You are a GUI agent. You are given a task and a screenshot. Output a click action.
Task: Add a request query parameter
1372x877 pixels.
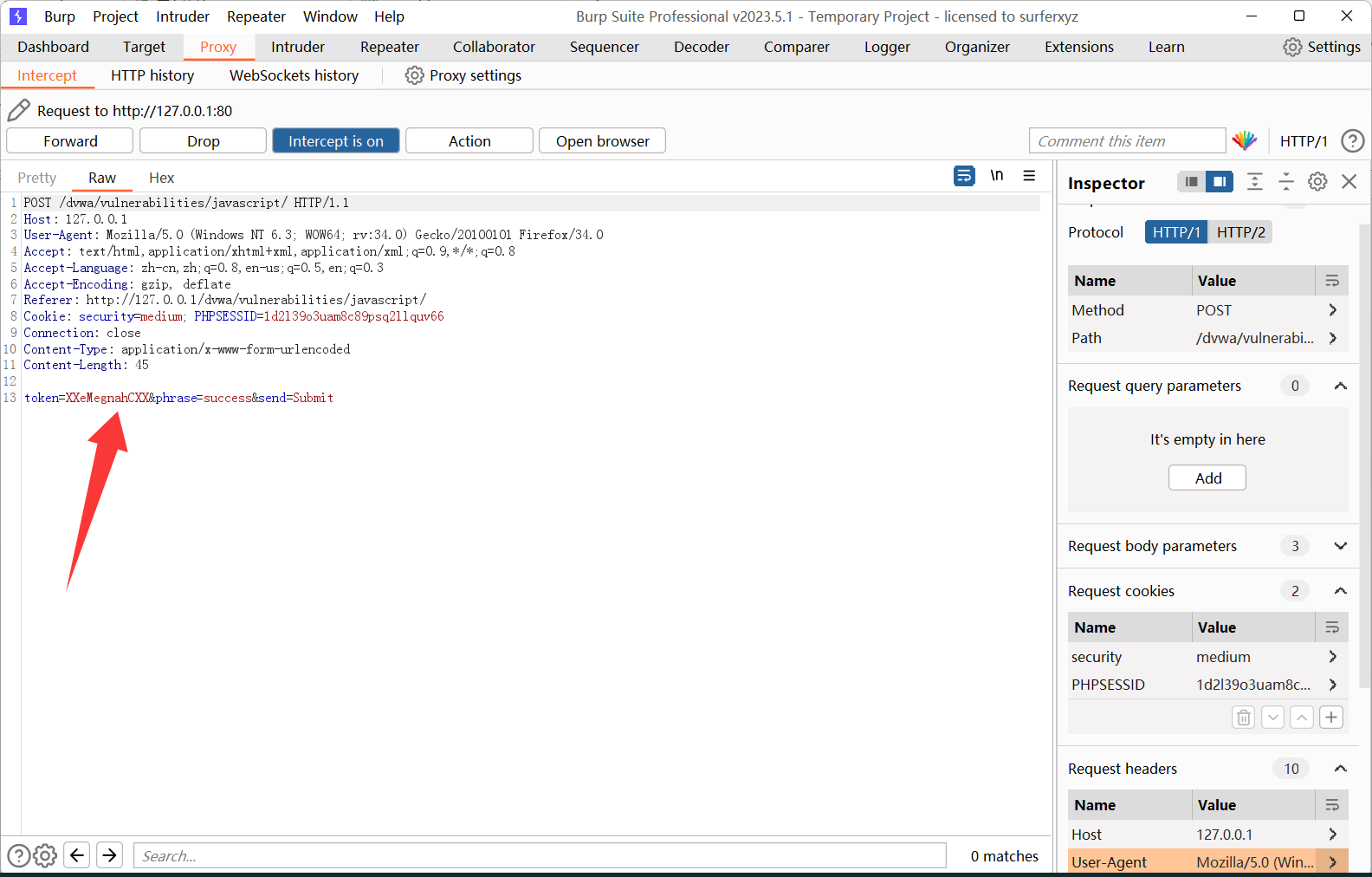(1207, 478)
